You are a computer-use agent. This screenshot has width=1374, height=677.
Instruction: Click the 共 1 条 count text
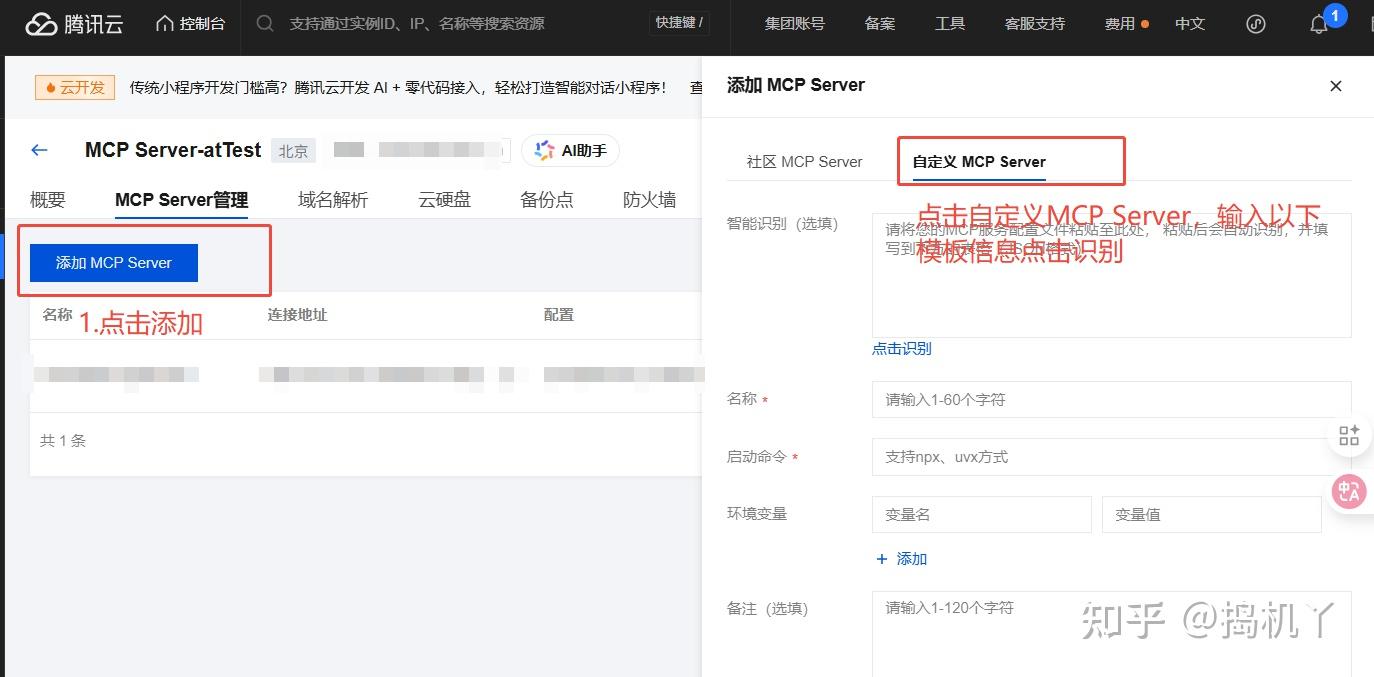63,440
